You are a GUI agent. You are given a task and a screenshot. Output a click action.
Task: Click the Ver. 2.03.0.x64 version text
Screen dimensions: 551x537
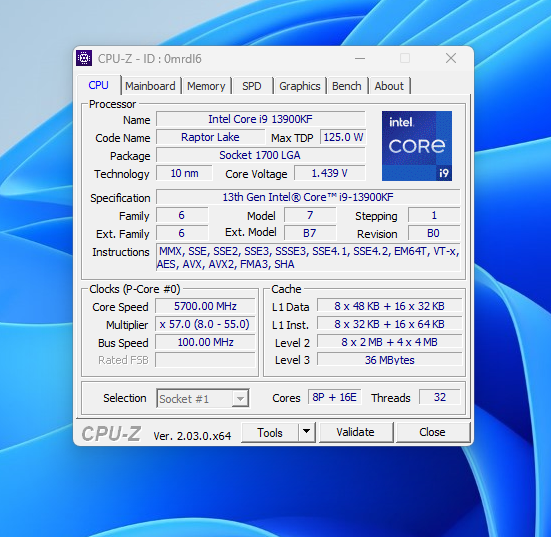click(x=192, y=436)
